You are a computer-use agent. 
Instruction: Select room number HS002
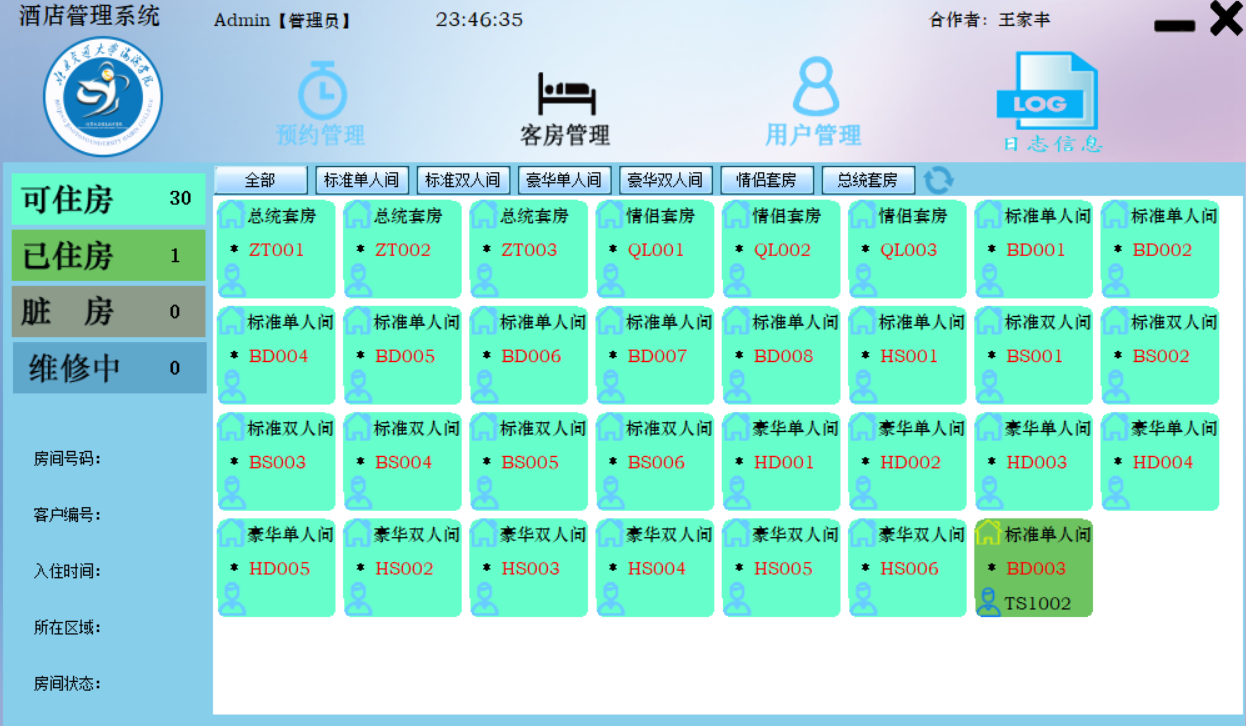point(404,568)
